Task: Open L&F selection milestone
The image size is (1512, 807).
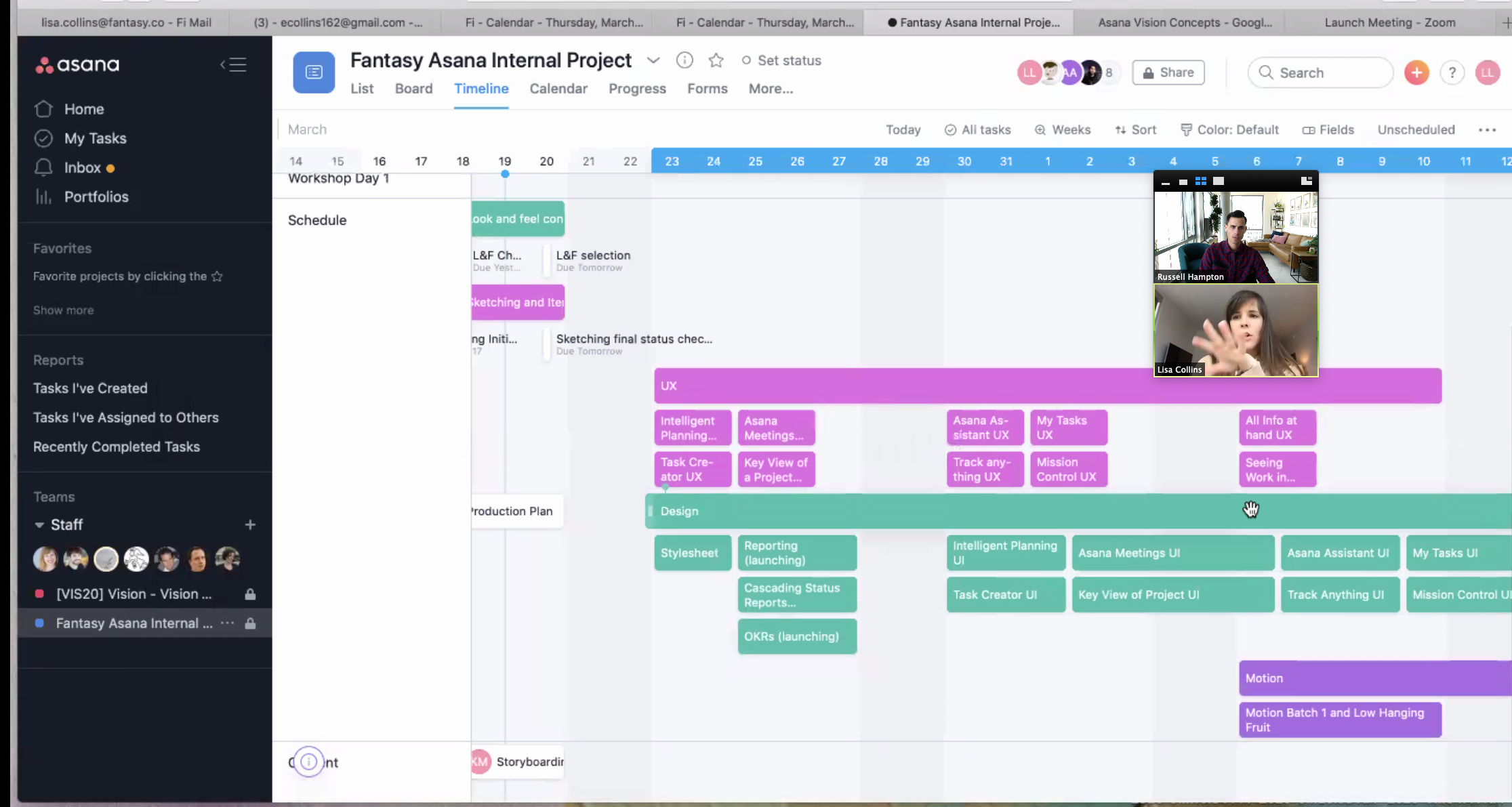Action: [x=593, y=260]
